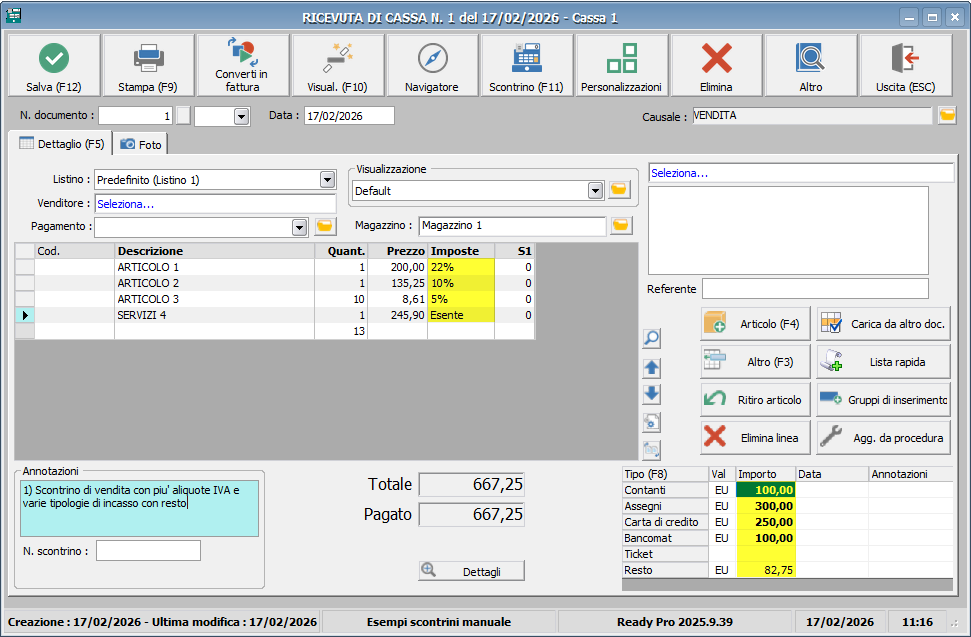This screenshot has height=637, width=971.
Task: Select the green Contanti amount cell
Action: point(766,490)
